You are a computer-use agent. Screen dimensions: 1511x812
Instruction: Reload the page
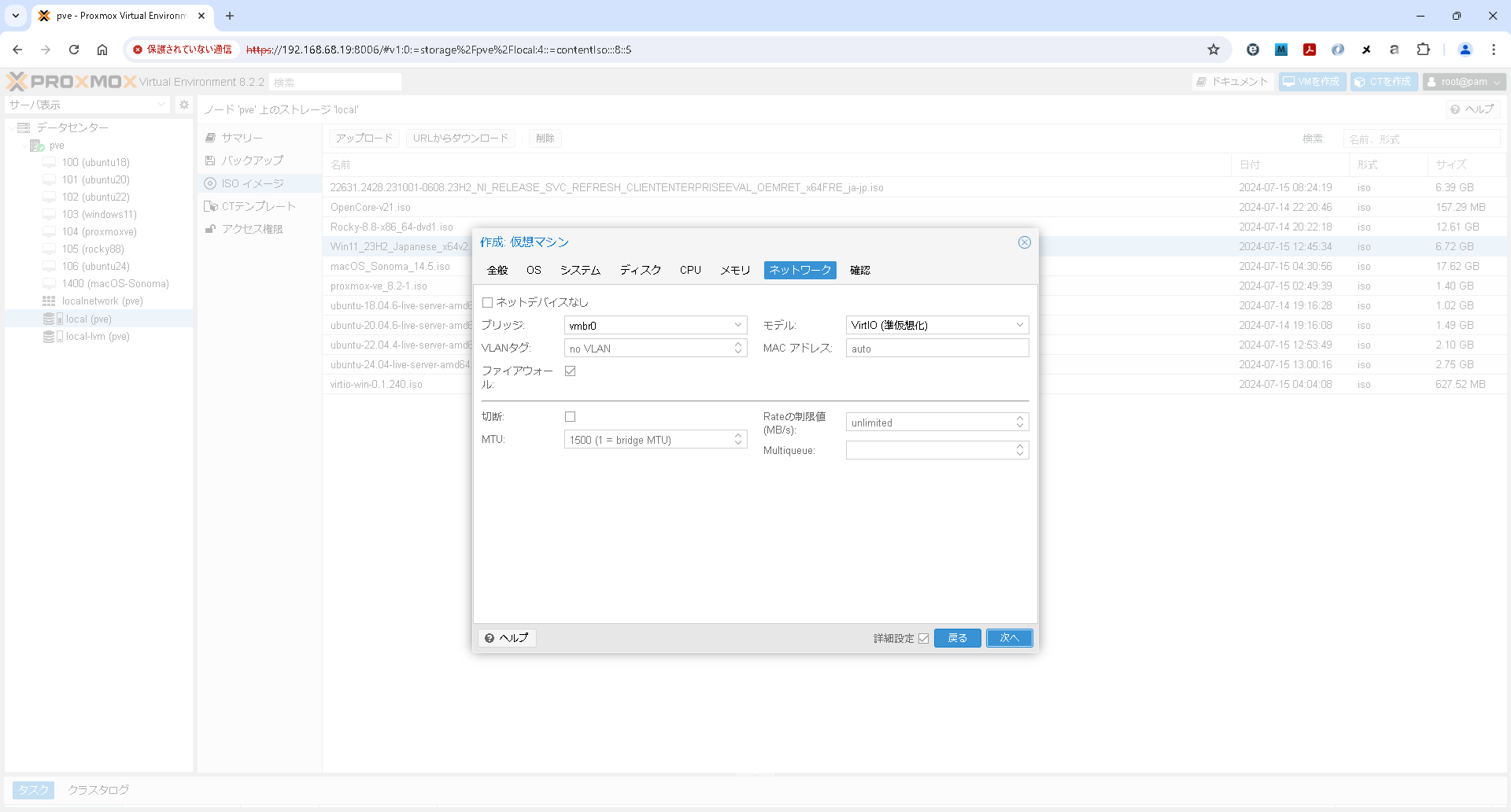pyautogui.click(x=74, y=50)
